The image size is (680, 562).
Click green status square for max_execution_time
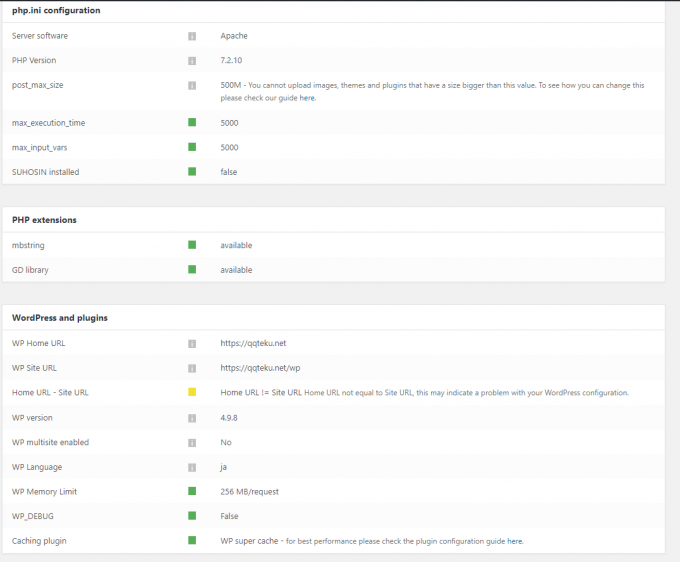[192, 122]
